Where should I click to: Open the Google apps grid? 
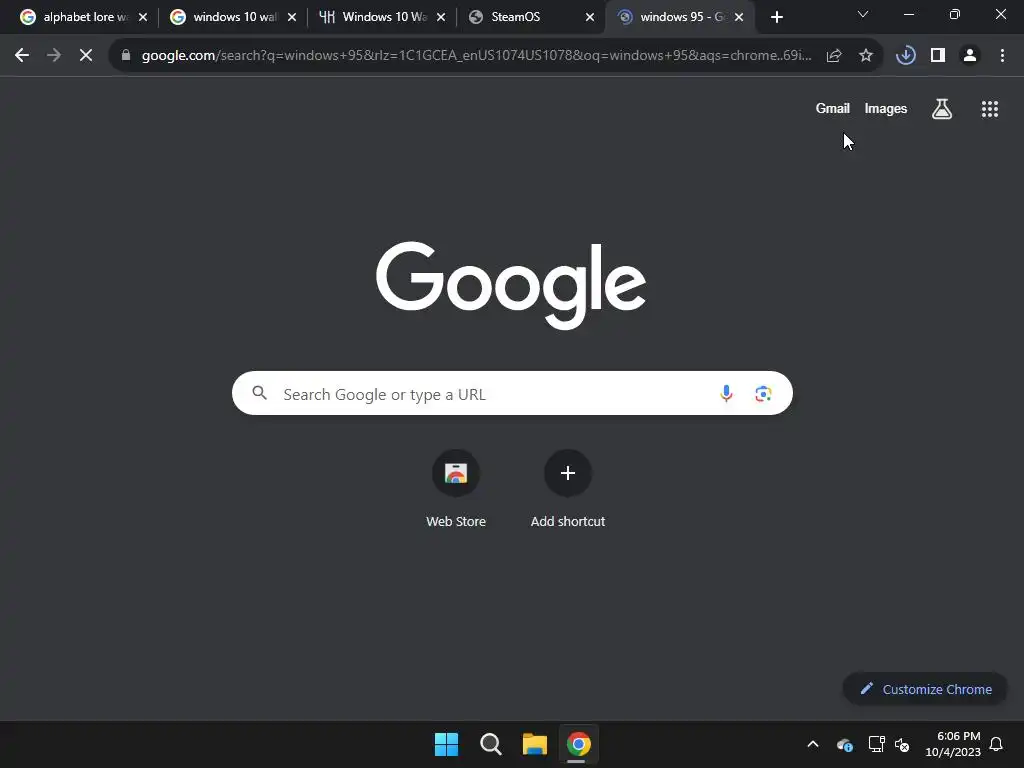click(x=990, y=109)
